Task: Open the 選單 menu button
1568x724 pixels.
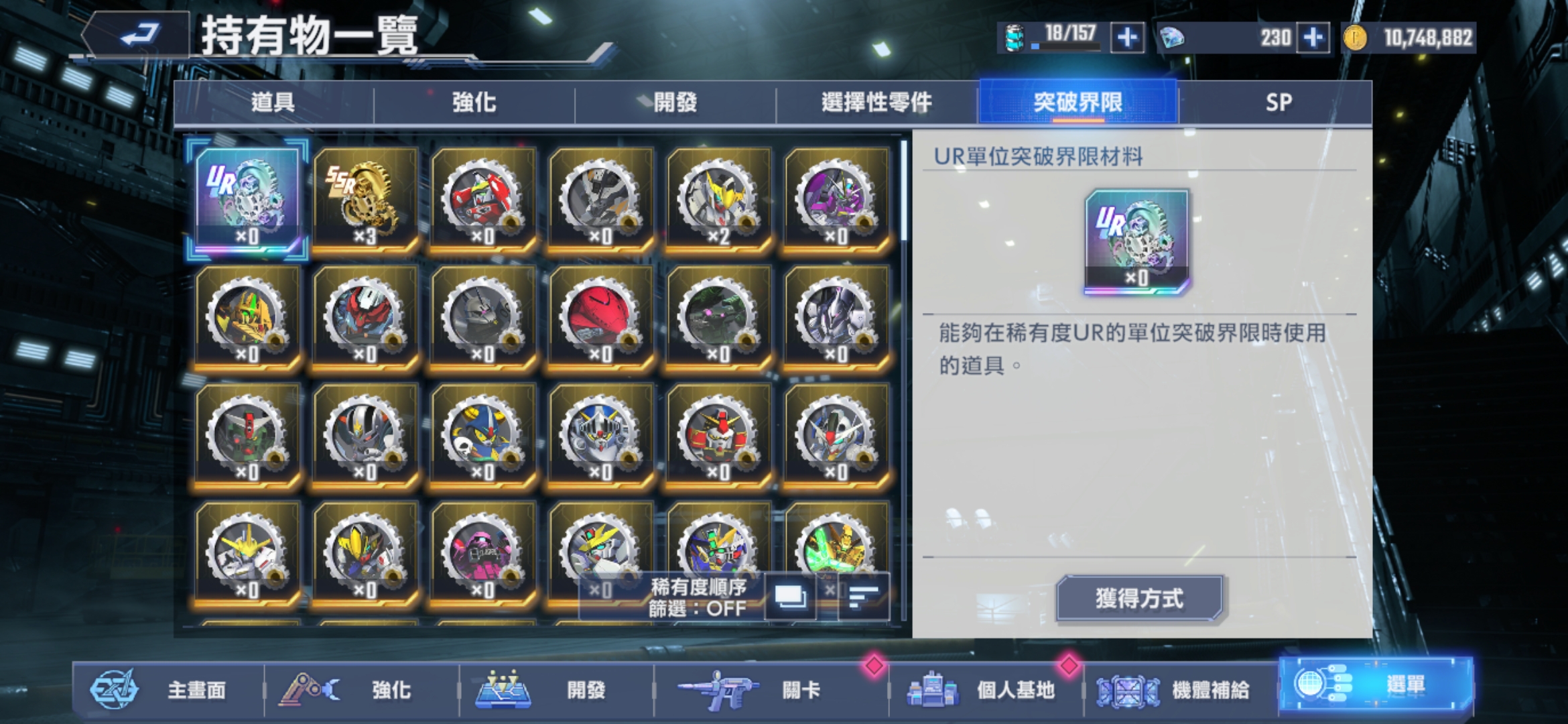Action: click(1376, 685)
